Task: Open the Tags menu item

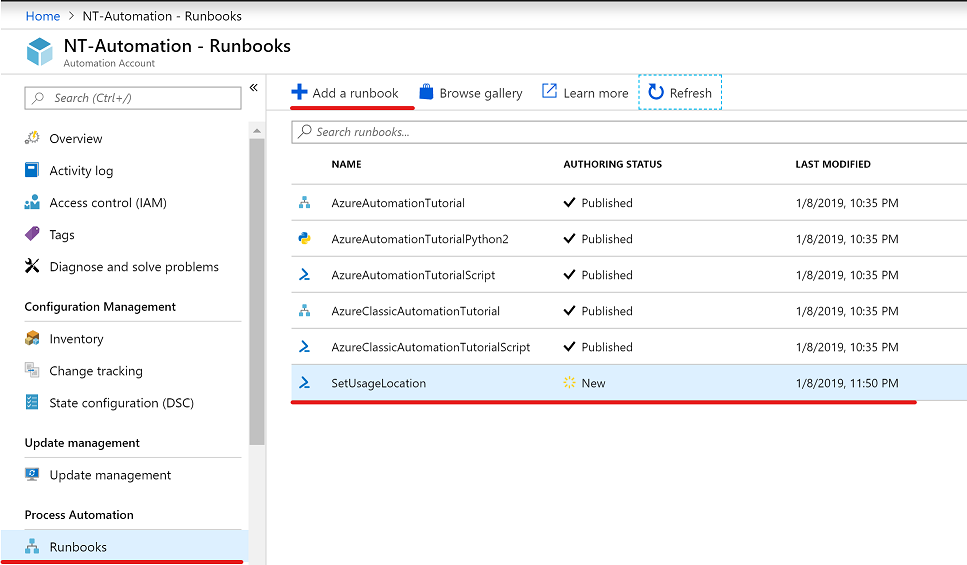Action: pos(62,234)
